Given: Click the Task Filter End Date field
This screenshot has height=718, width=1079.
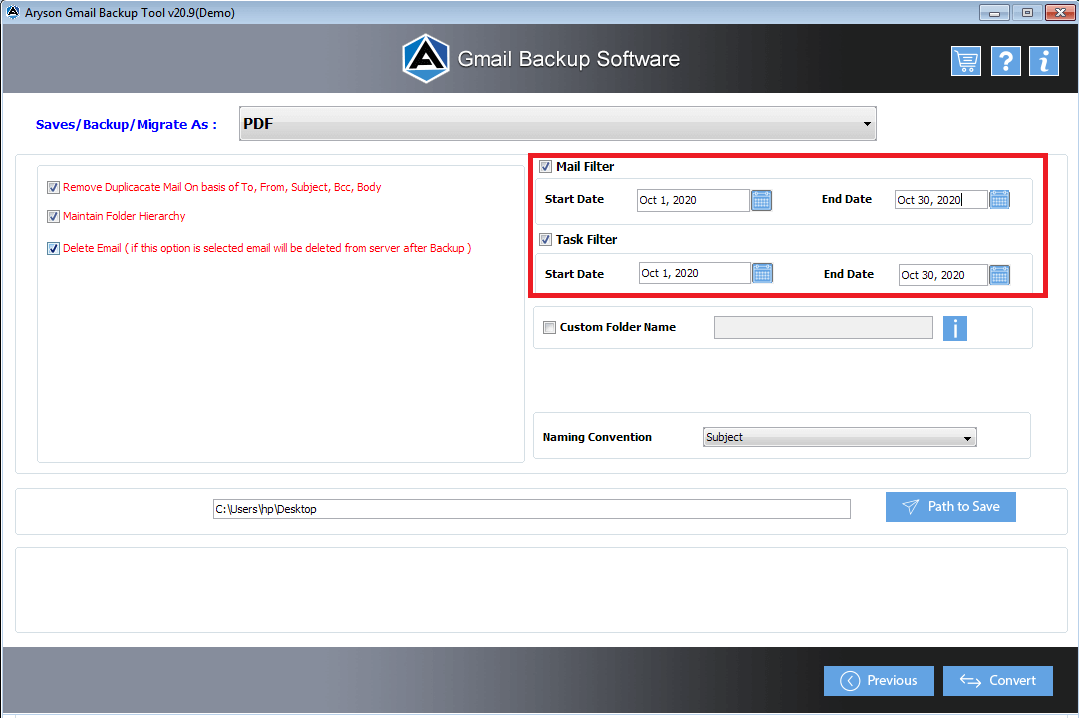Looking at the screenshot, I should 943,275.
